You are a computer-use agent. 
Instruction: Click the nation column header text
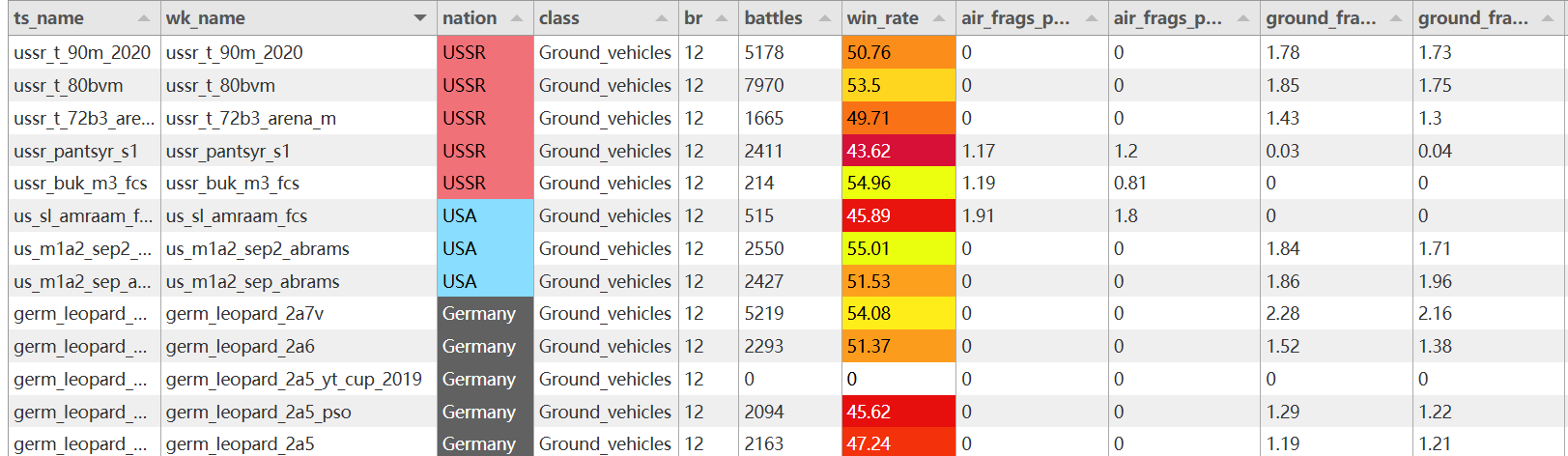point(470,18)
